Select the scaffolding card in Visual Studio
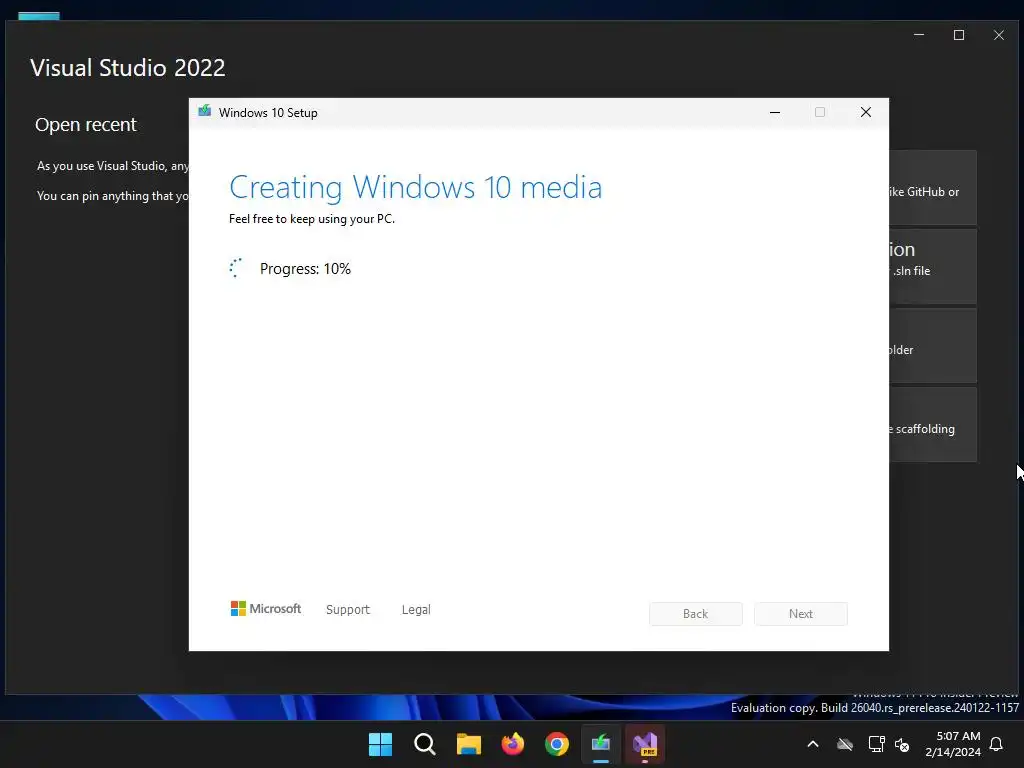Screen dimensions: 1024x768 pyautogui.click(x=933, y=424)
